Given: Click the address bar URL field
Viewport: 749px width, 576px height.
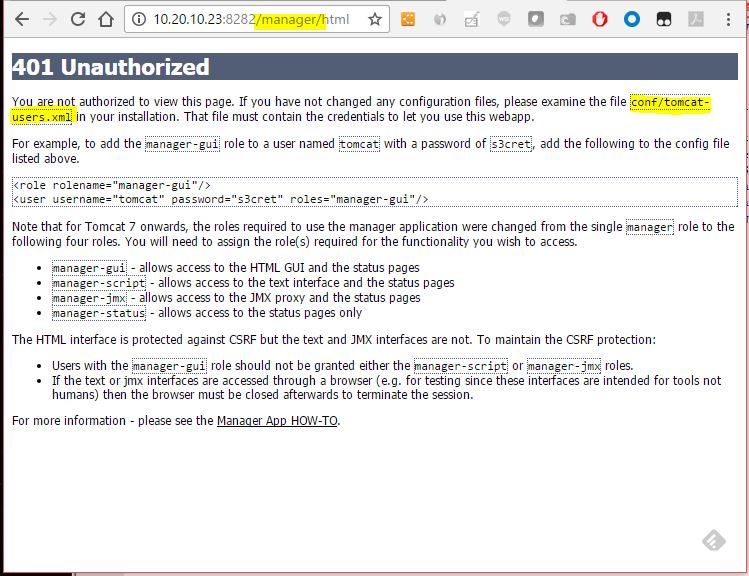Looking at the screenshot, I should (x=250, y=19).
